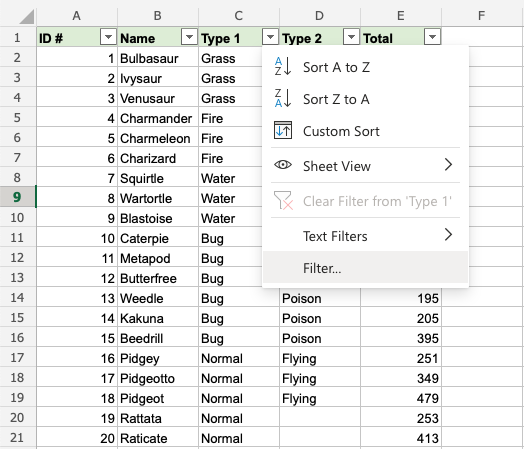Select column F header

tap(481, 16)
